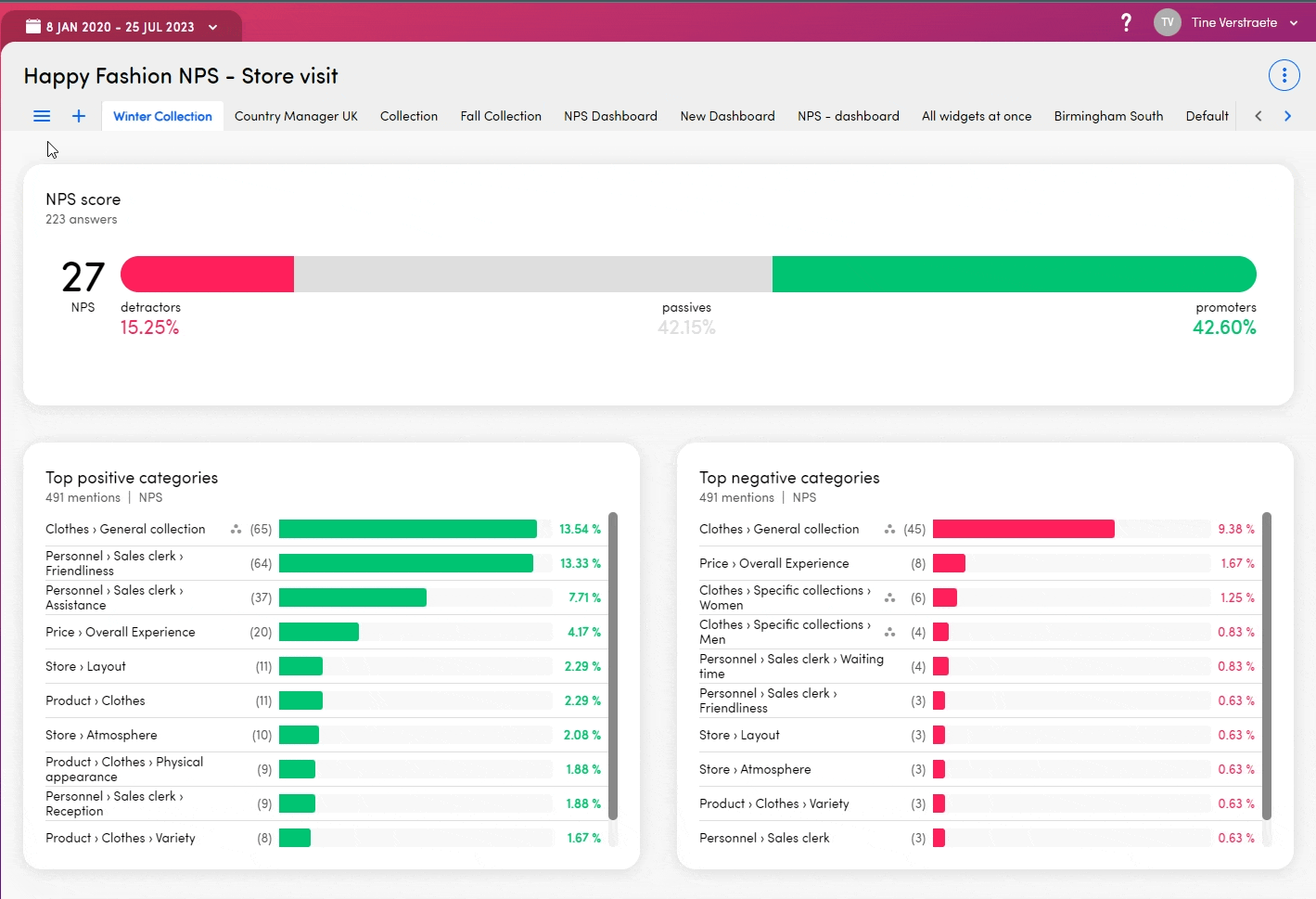This screenshot has height=899, width=1316.
Task: Click subcategory icon beside positive General collection
Action: (x=236, y=530)
